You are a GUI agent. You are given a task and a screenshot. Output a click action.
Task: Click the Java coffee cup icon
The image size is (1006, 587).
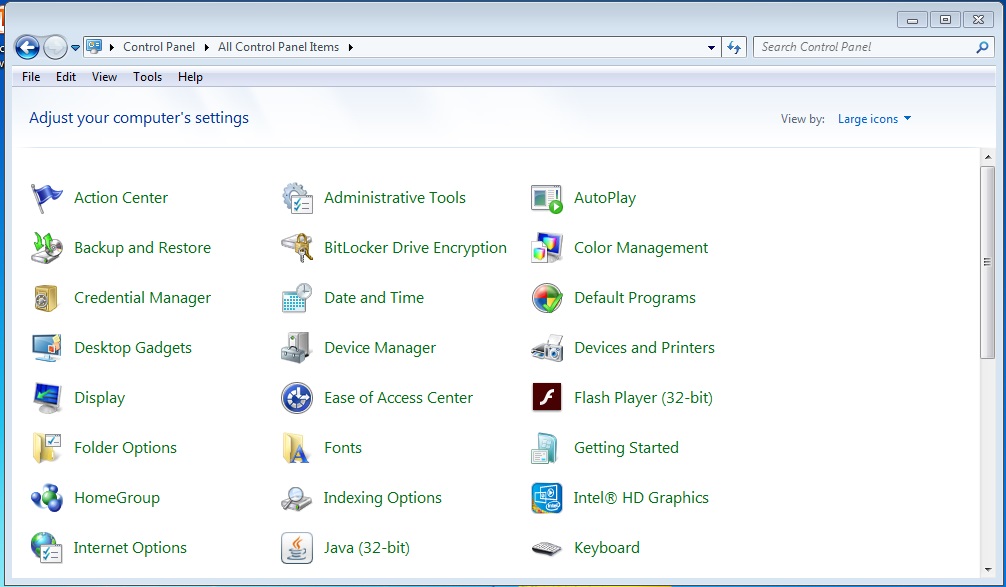coord(297,548)
